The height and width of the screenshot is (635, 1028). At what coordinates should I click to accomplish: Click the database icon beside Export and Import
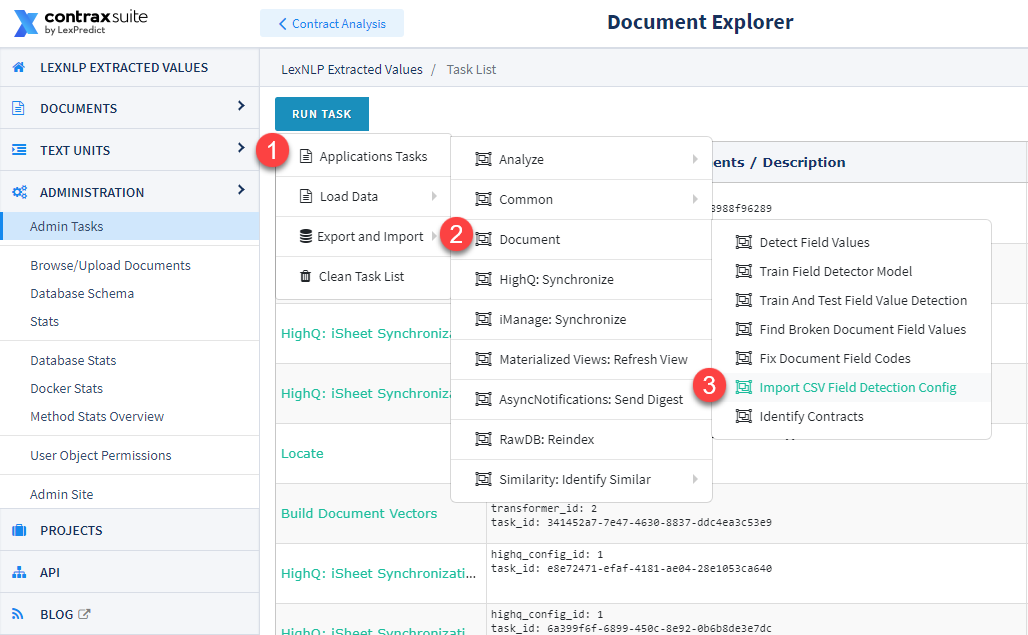click(306, 236)
